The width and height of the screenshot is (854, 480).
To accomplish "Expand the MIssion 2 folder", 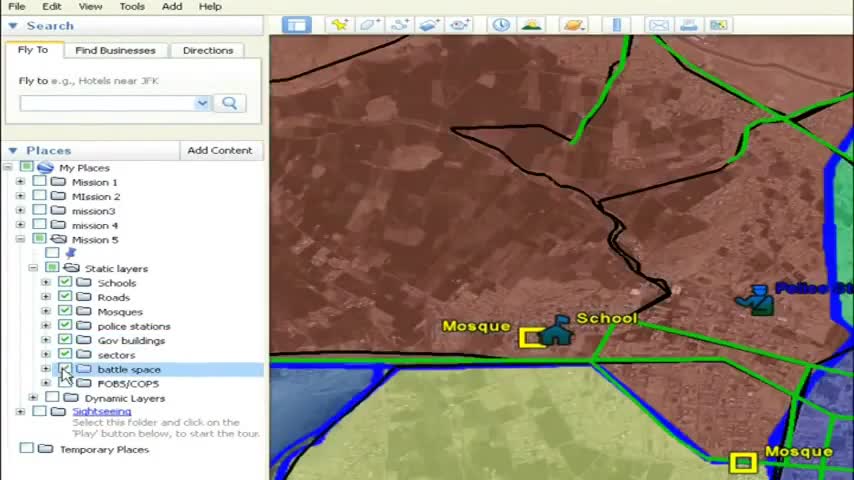I will (x=20, y=196).
